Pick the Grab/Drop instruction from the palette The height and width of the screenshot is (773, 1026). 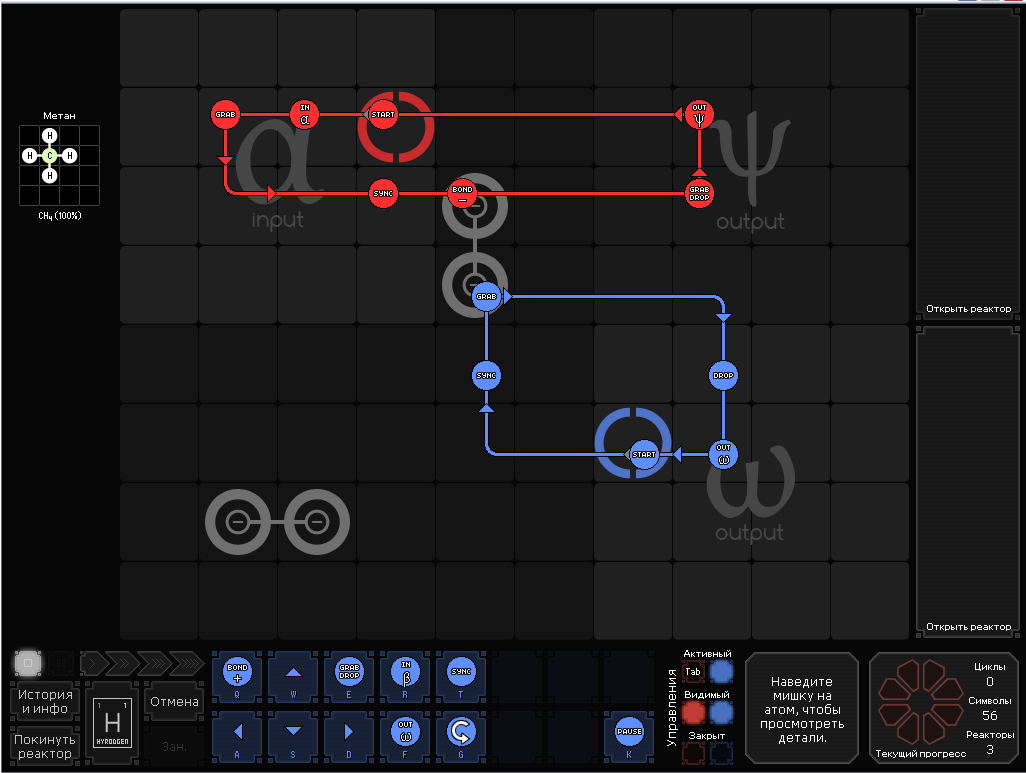[x=349, y=672]
